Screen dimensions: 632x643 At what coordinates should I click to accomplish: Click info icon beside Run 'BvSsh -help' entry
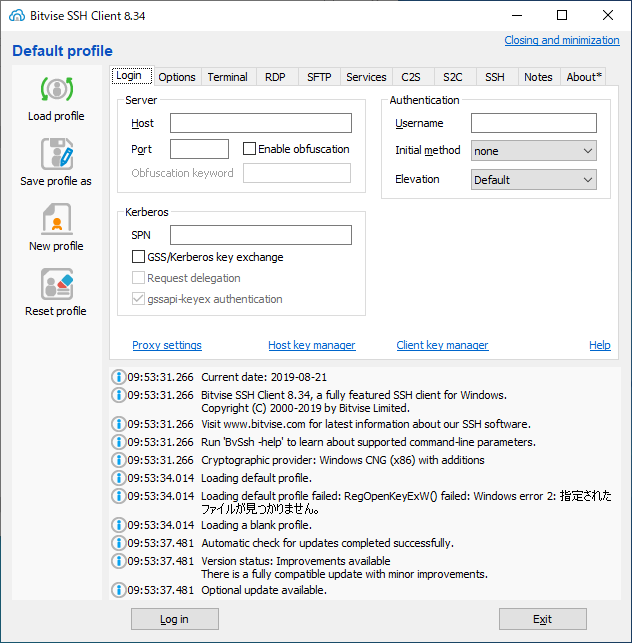point(119,442)
